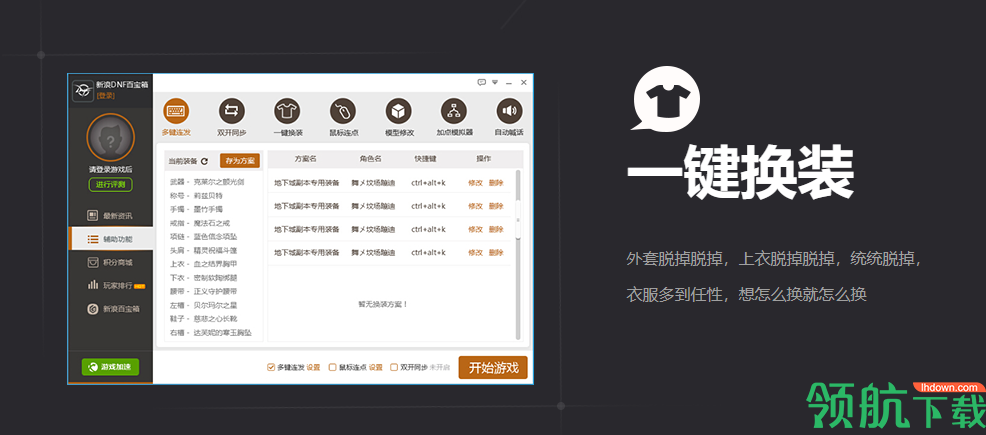Click 删除 in the first scheme row
Image resolution: width=986 pixels, height=435 pixels.
coord(496,183)
